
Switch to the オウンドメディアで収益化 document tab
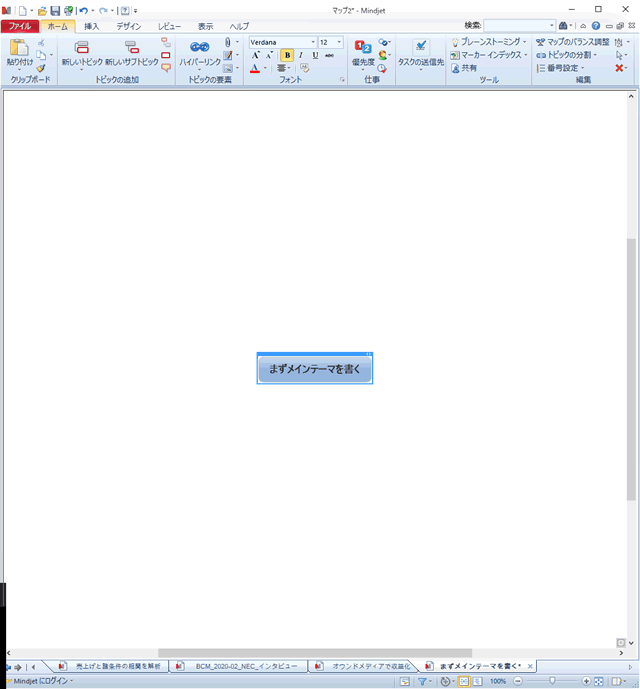click(x=365, y=665)
